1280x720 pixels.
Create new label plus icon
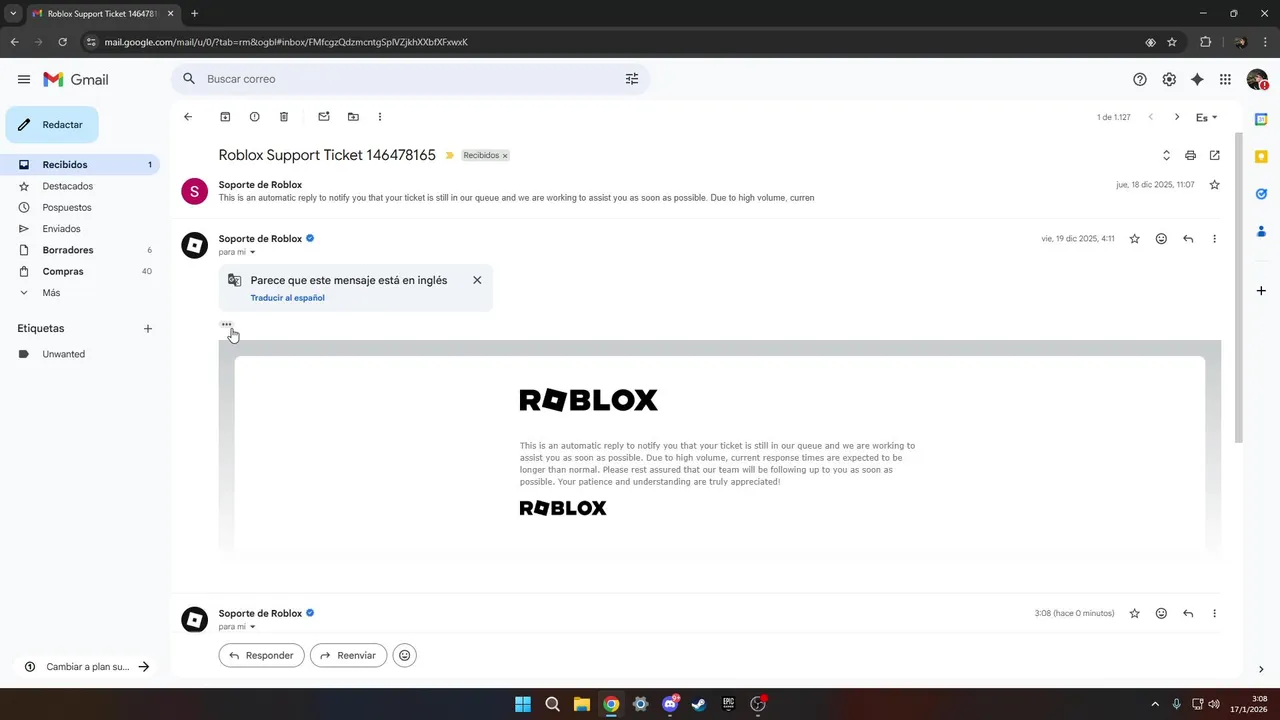[148, 328]
